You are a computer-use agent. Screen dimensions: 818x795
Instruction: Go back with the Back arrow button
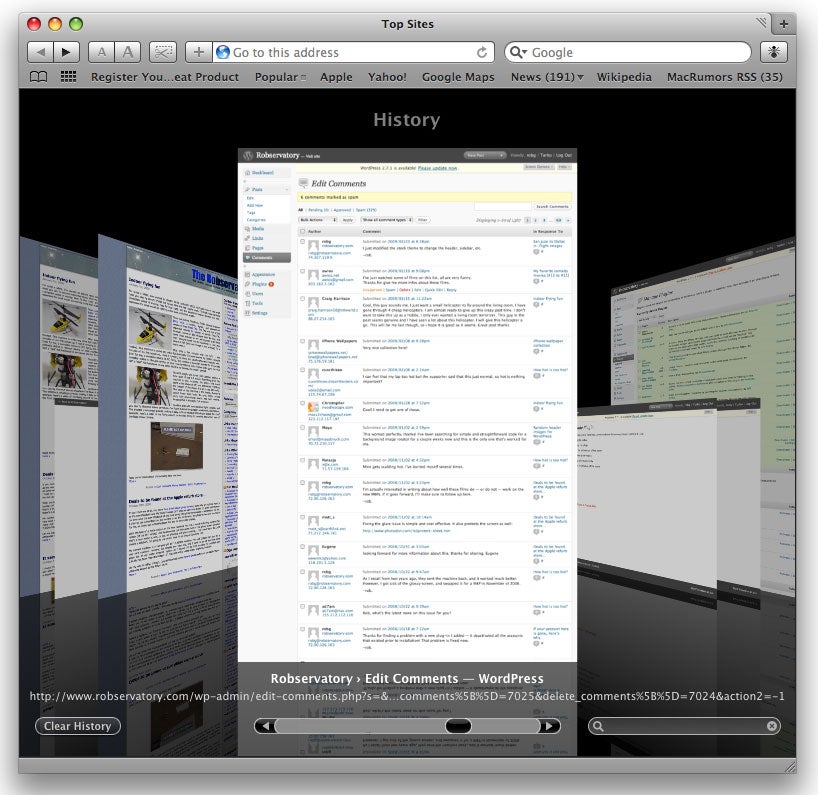pos(40,52)
